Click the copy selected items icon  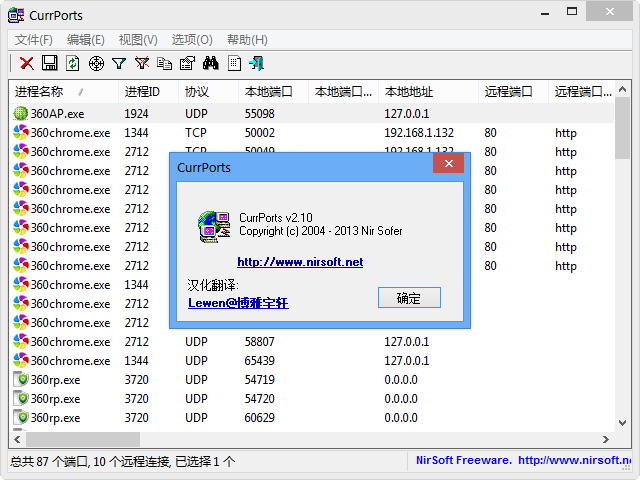click(x=164, y=63)
